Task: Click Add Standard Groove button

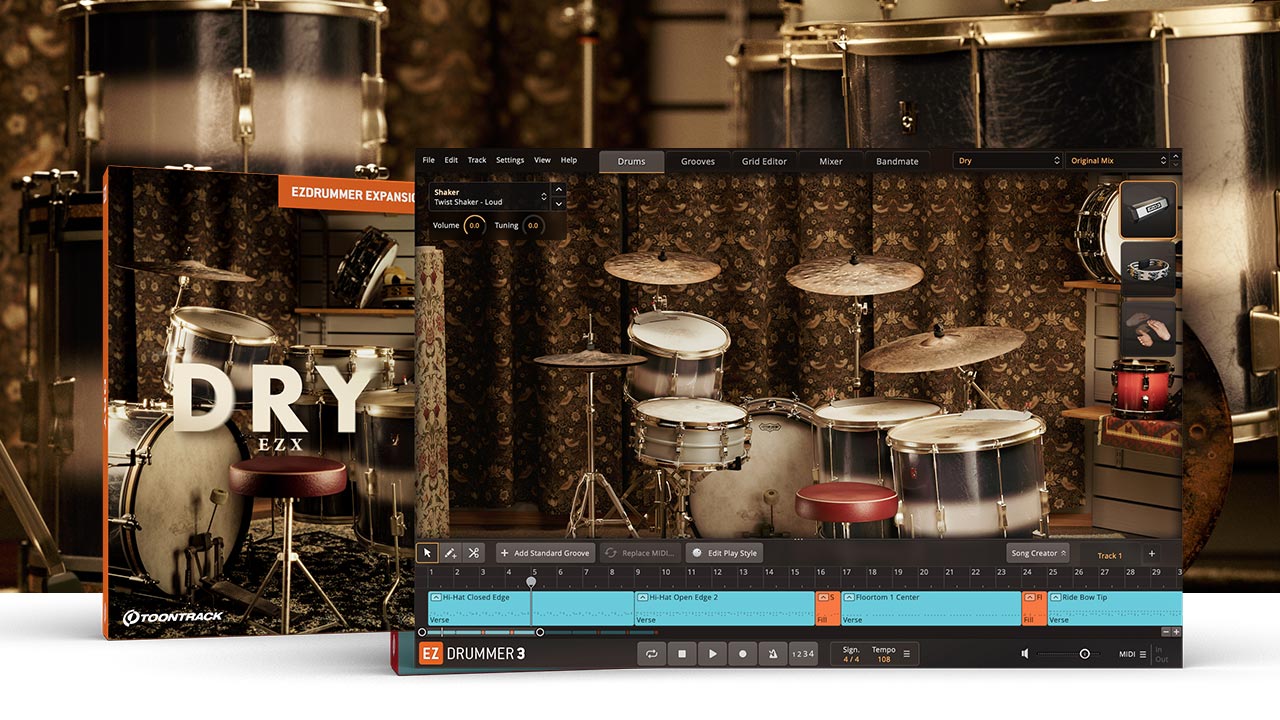Action: 545,553
